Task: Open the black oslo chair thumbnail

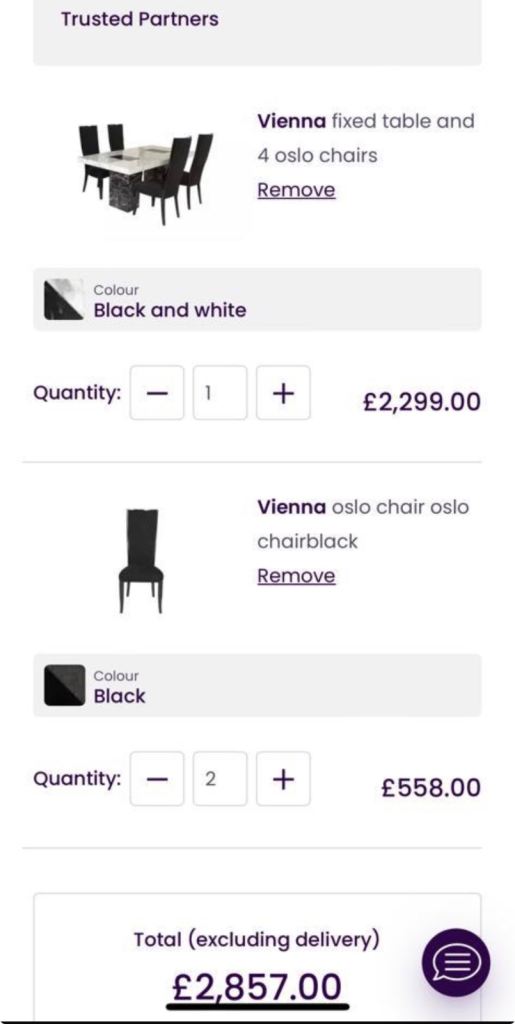Action: point(140,561)
